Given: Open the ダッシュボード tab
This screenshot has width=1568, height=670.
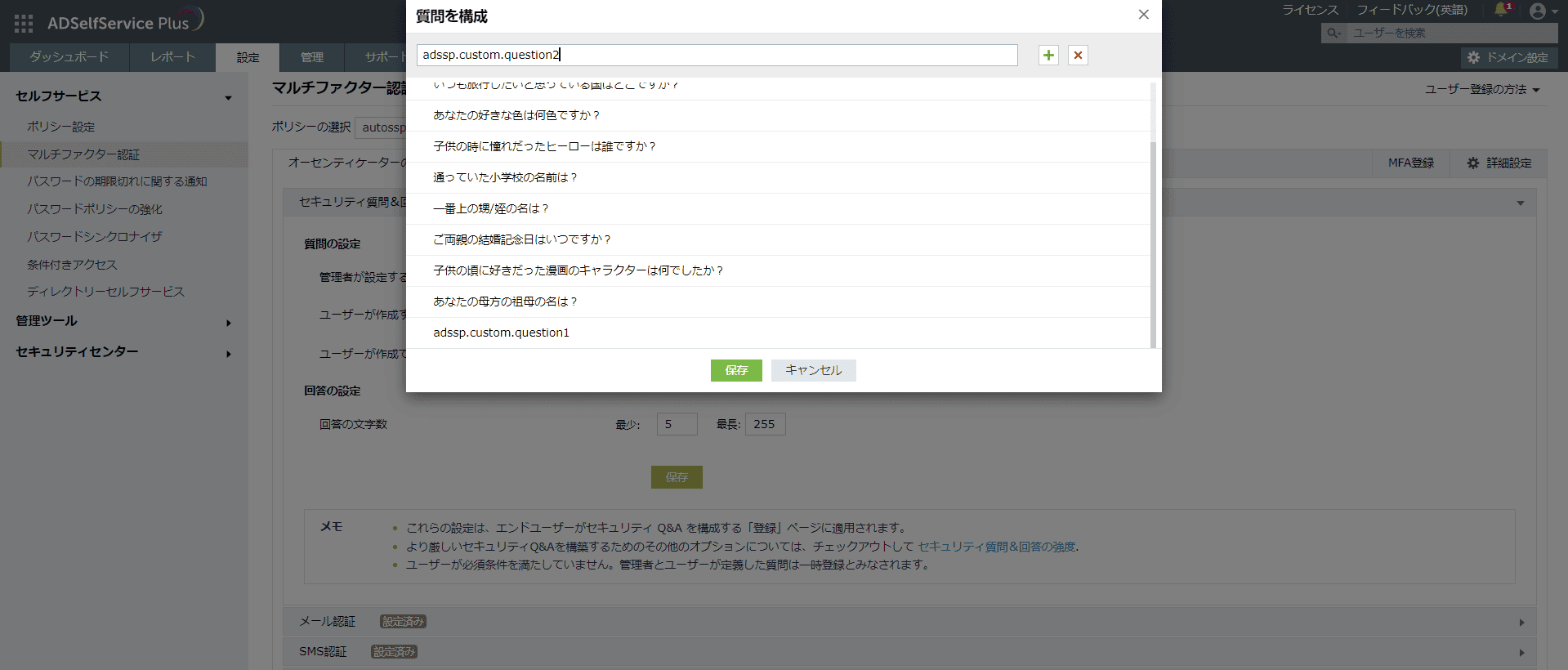Looking at the screenshot, I should tap(69, 57).
